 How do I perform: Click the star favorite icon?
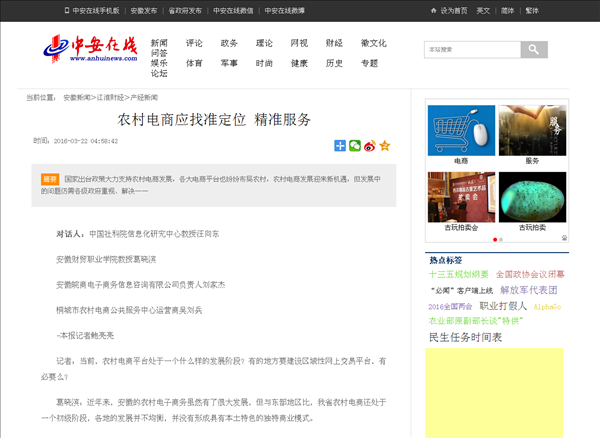(384, 146)
